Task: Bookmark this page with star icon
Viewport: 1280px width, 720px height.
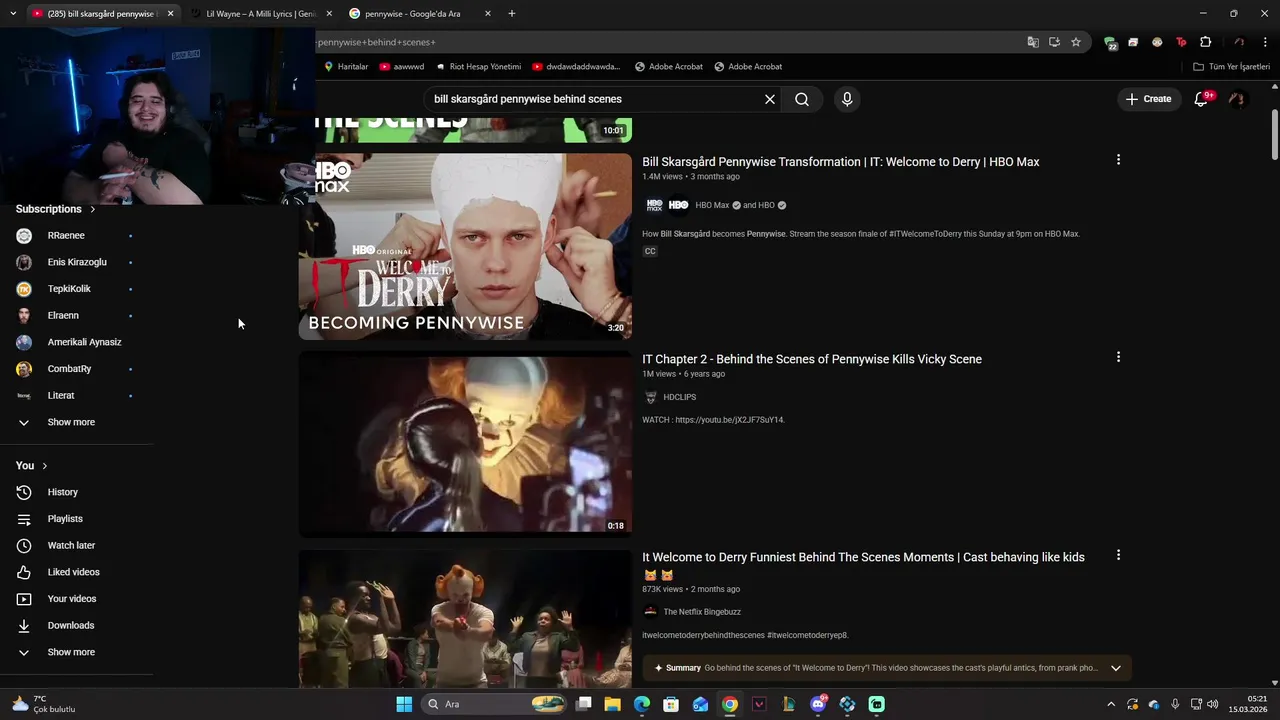Action: (1076, 42)
